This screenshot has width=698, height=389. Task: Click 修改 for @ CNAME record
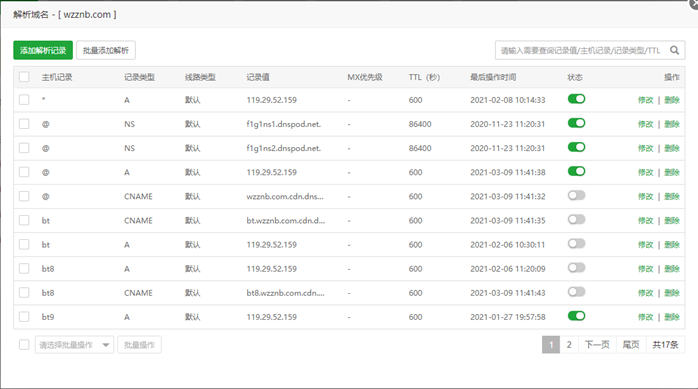(645, 196)
